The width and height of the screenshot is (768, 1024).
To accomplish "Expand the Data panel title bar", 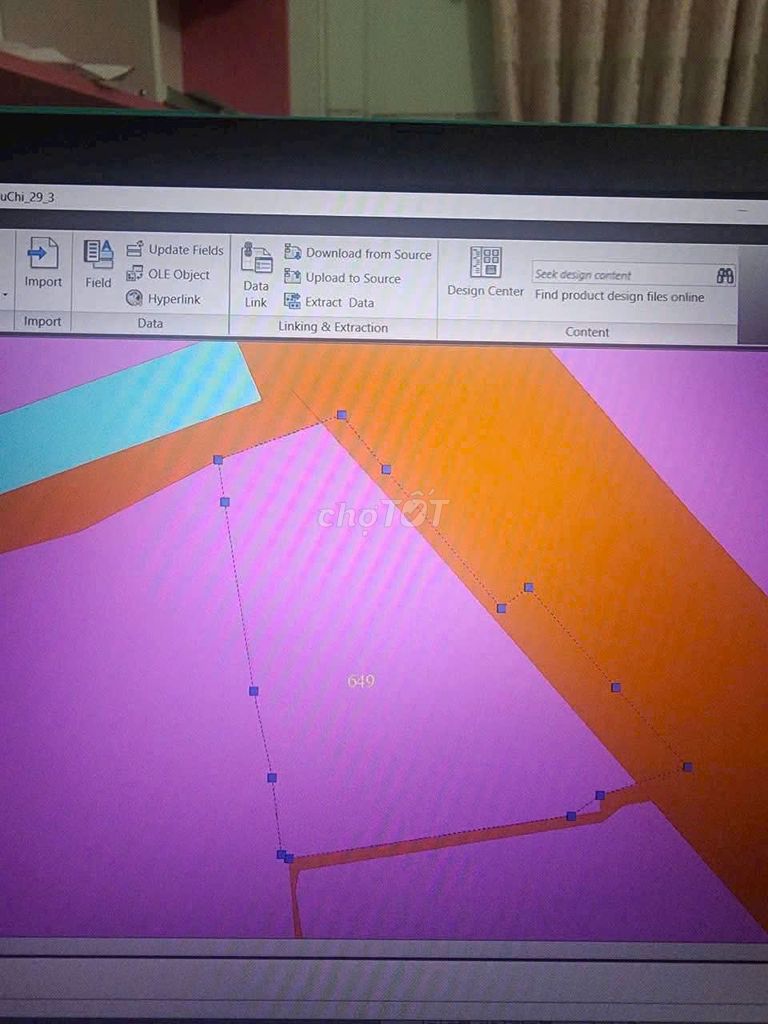I will [x=150, y=323].
